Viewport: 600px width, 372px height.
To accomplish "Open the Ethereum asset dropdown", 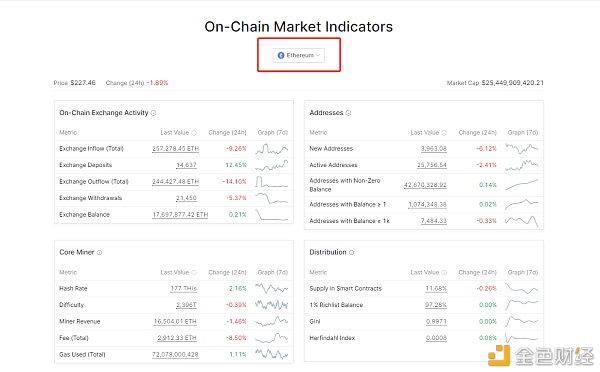I will point(298,55).
